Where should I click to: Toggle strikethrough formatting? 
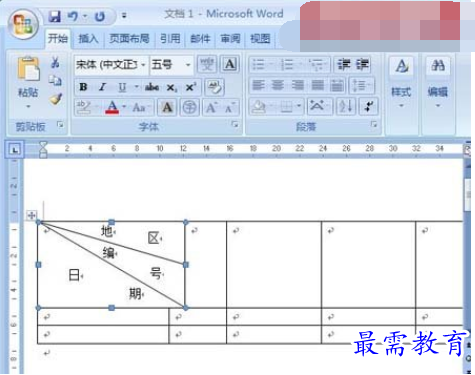coord(152,87)
